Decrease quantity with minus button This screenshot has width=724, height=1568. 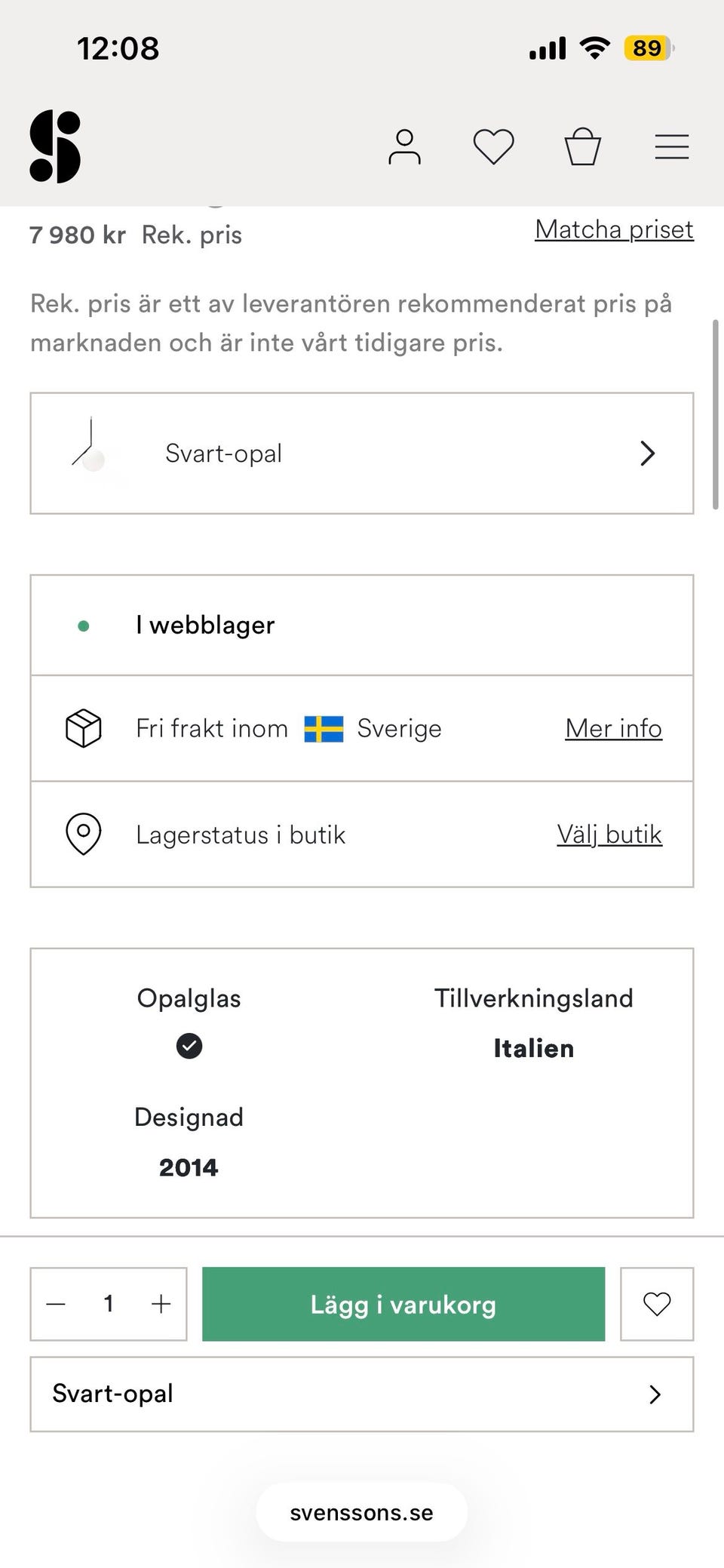coord(57,1304)
